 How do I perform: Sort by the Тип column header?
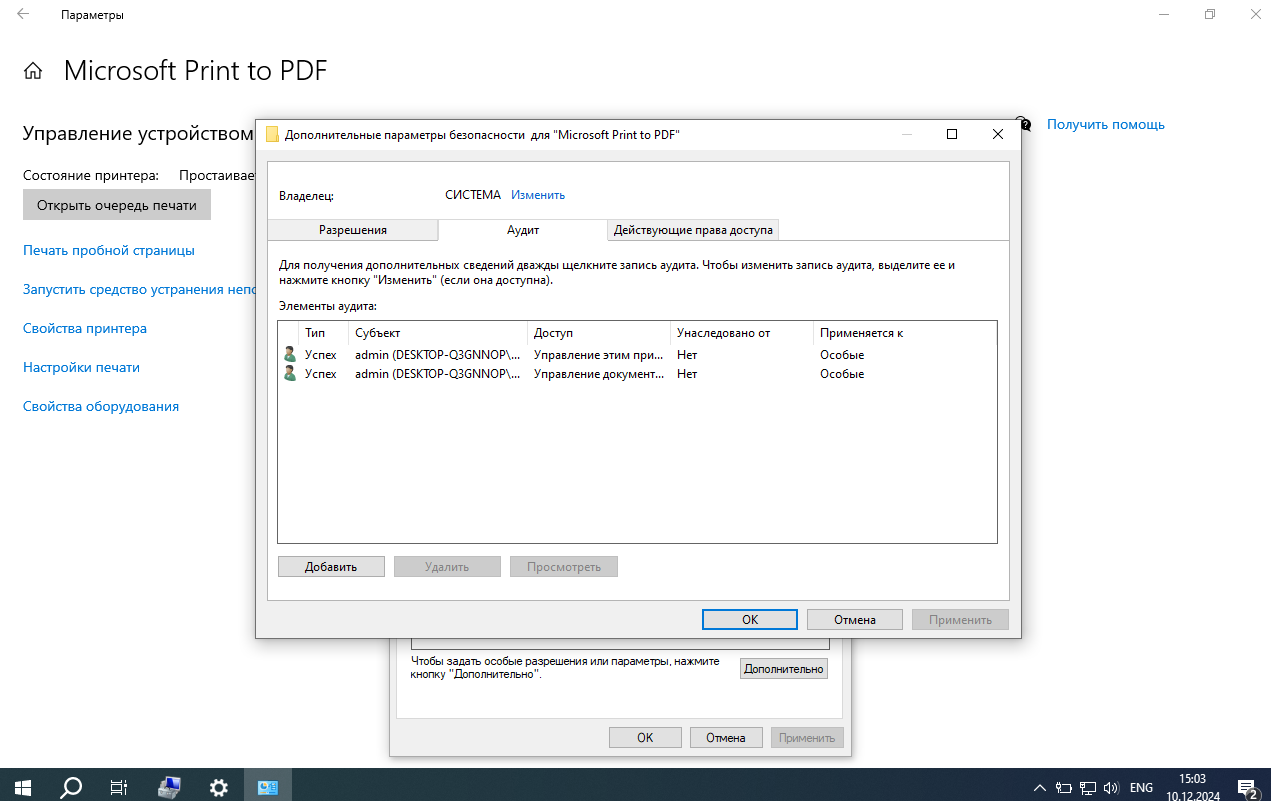tap(323, 333)
